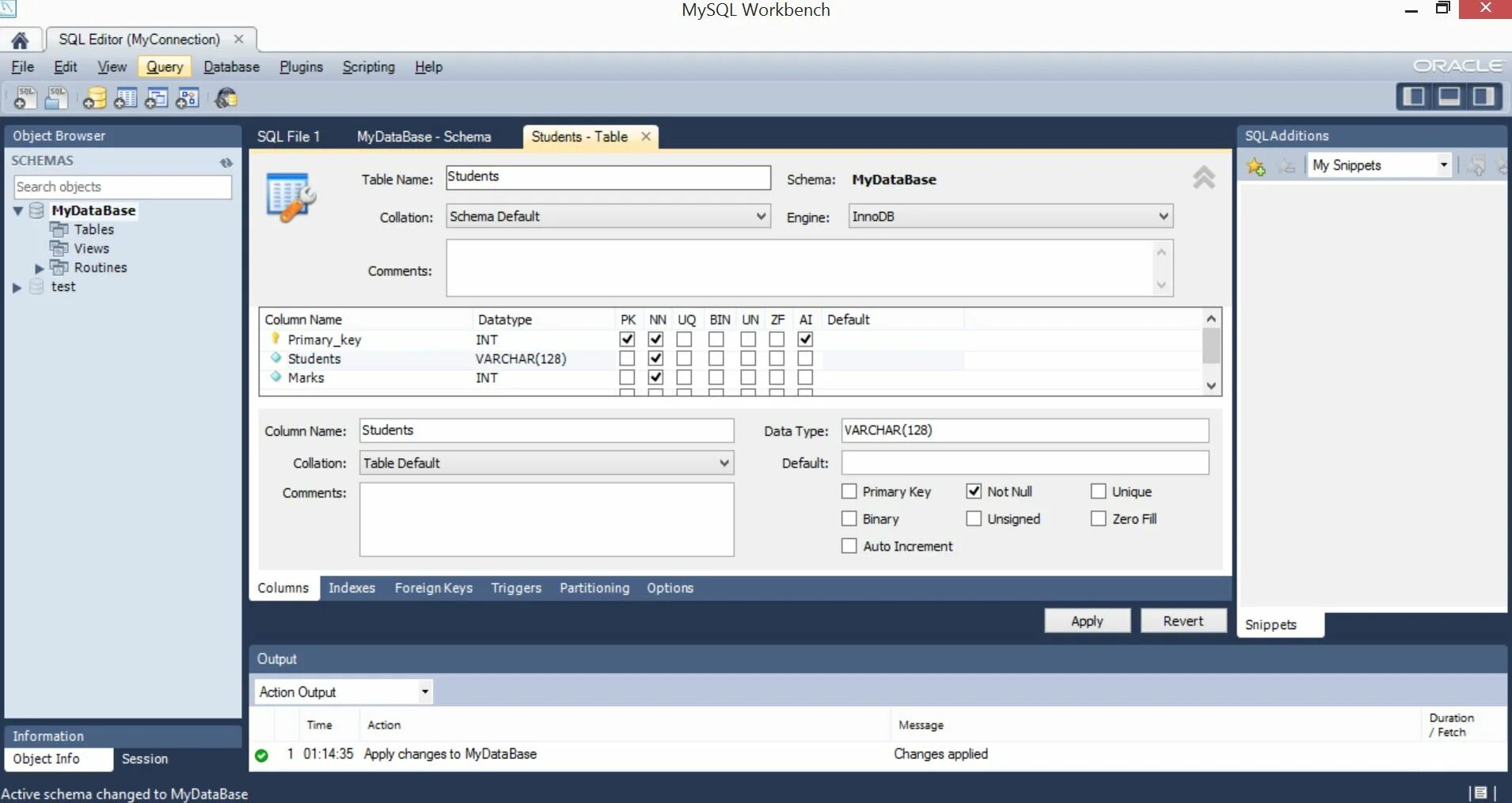Revert pending table changes
Viewport: 1512px width, 803px height.
[x=1183, y=620]
